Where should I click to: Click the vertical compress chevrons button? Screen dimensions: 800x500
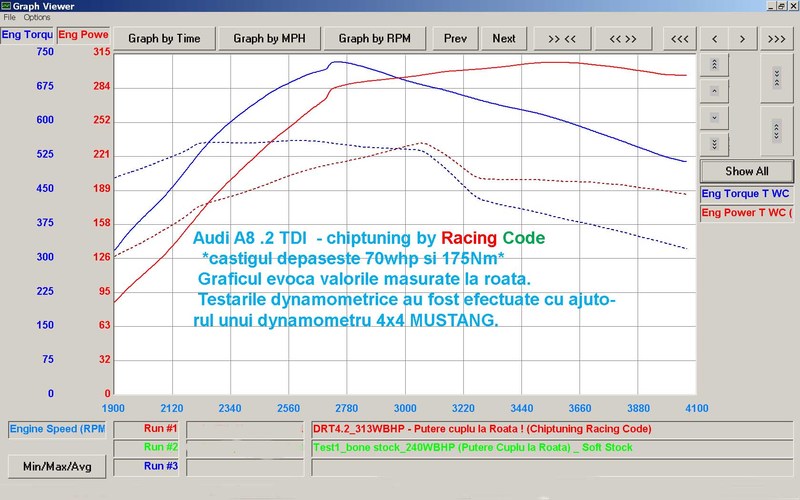777,78
